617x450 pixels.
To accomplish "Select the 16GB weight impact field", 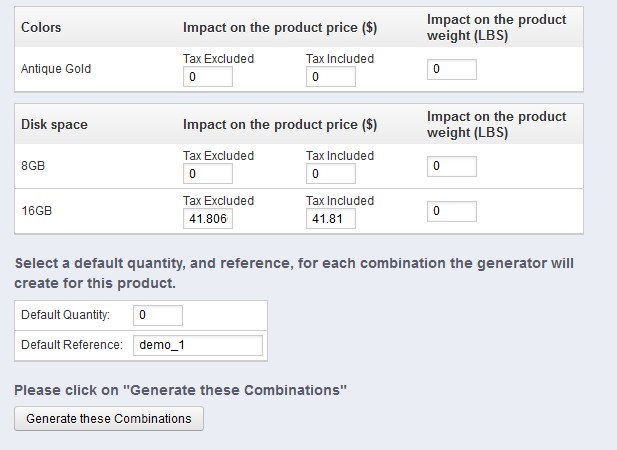I will (x=451, y=212).
